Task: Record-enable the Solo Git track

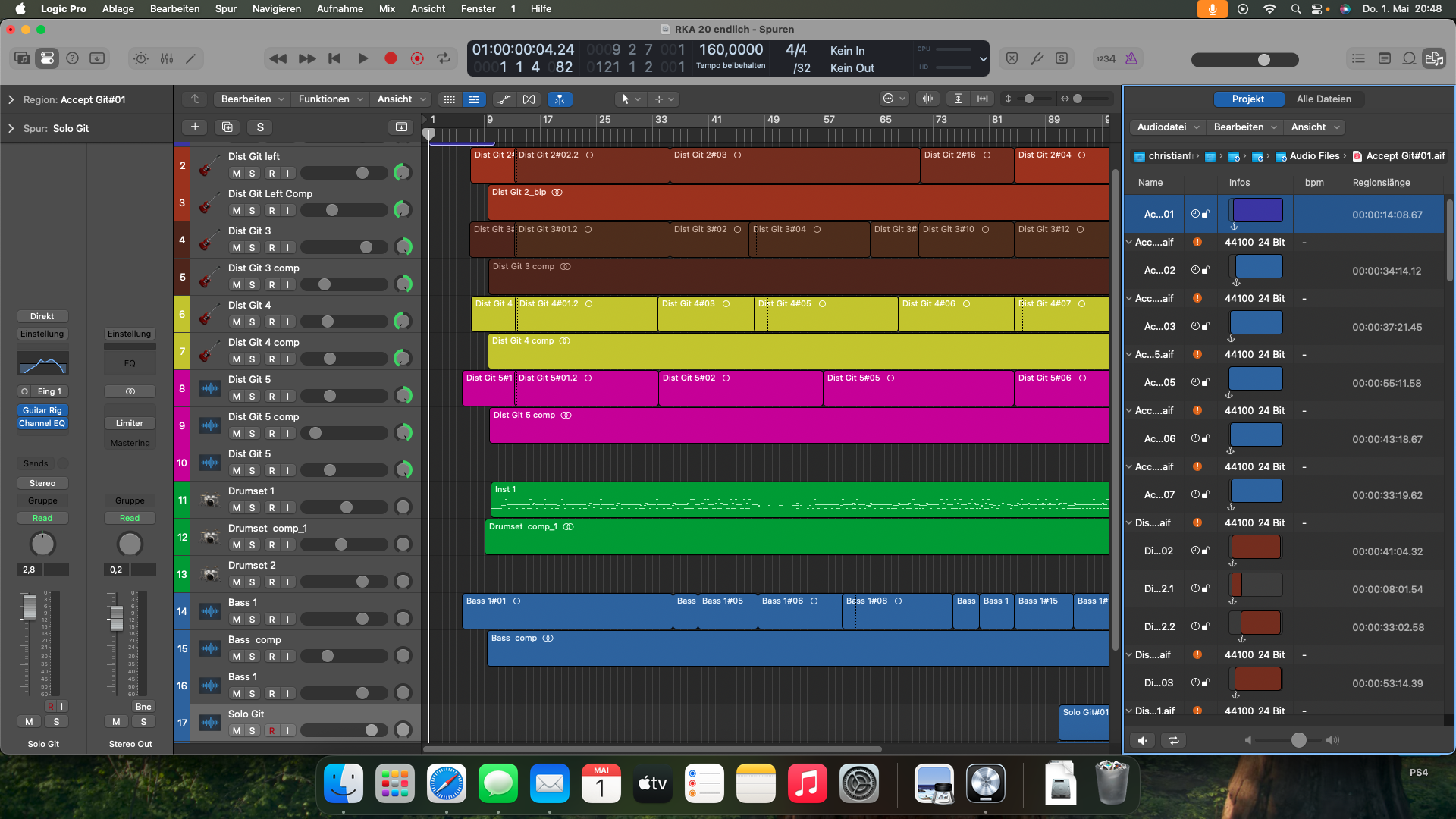Action: pyautogui.click(x=271, y=731)
